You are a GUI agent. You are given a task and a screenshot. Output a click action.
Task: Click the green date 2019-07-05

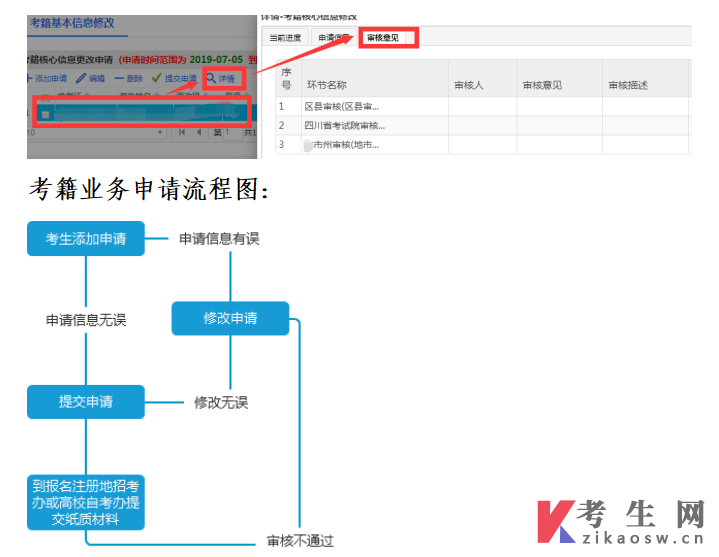pos(216,59)
